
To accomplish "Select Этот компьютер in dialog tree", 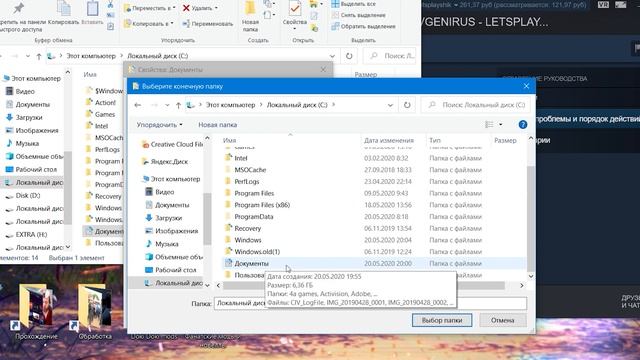I will (x=171, y=179).
